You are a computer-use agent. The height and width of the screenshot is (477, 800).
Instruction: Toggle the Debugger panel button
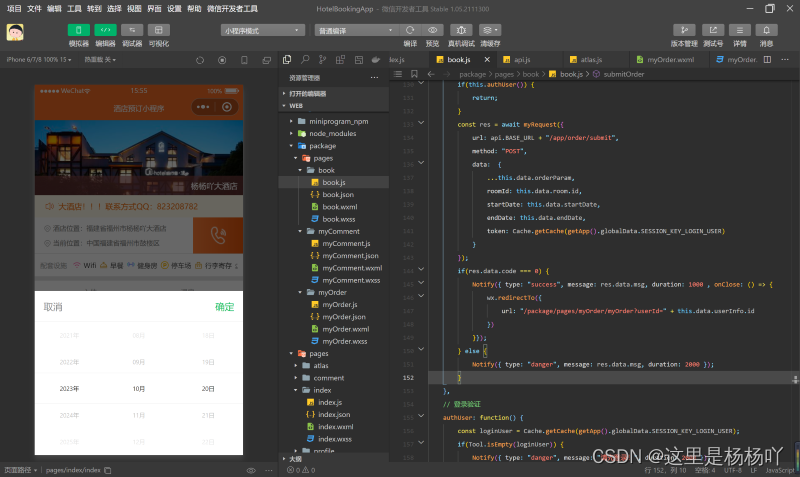tap(132, 30)
